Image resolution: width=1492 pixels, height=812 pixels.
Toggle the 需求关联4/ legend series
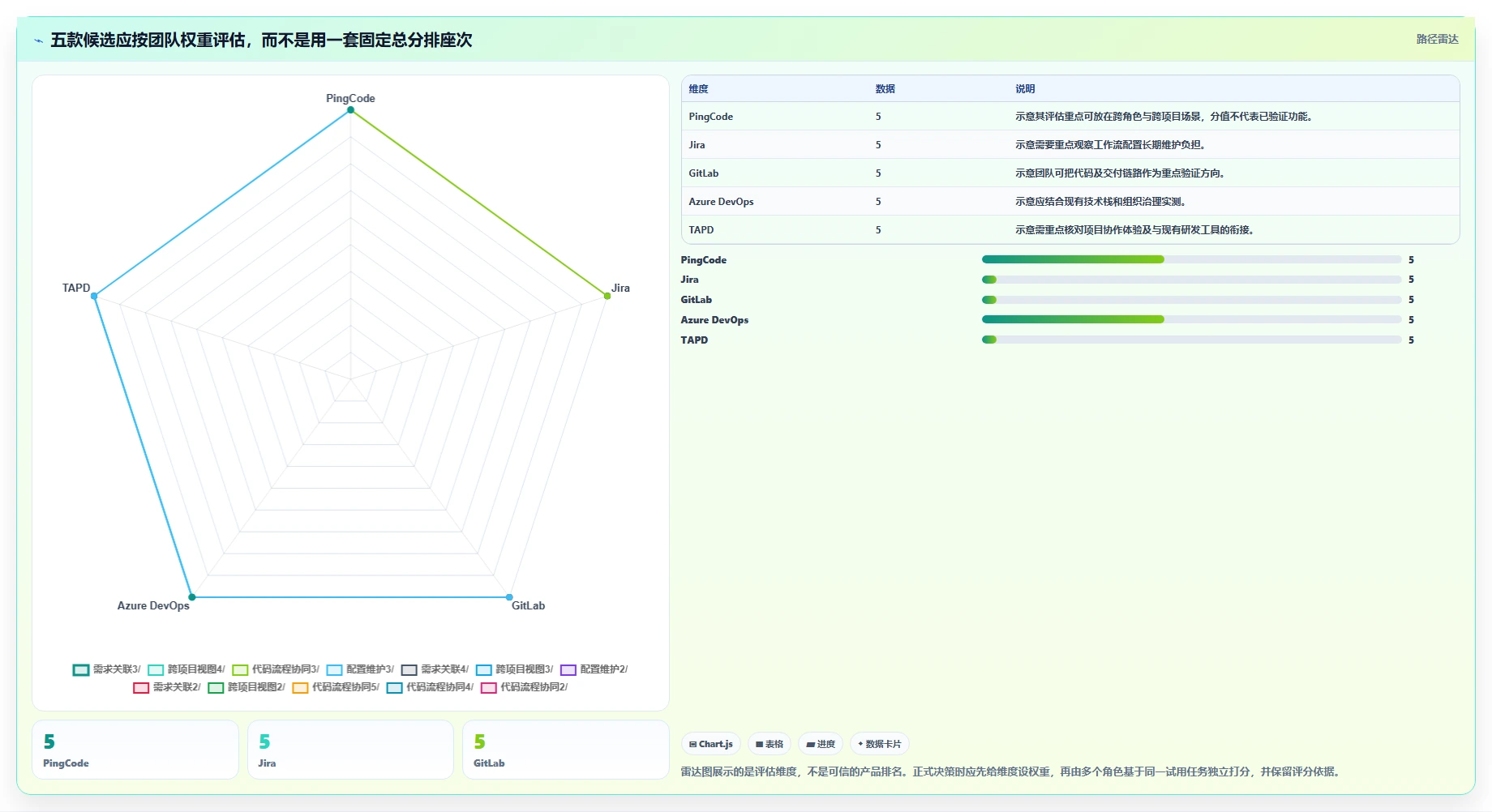point(435,669)
